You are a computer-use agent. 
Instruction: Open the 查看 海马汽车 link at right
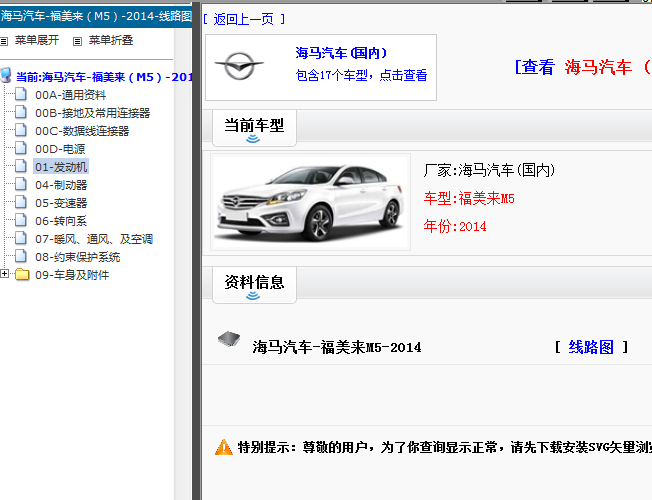(583, 67)
